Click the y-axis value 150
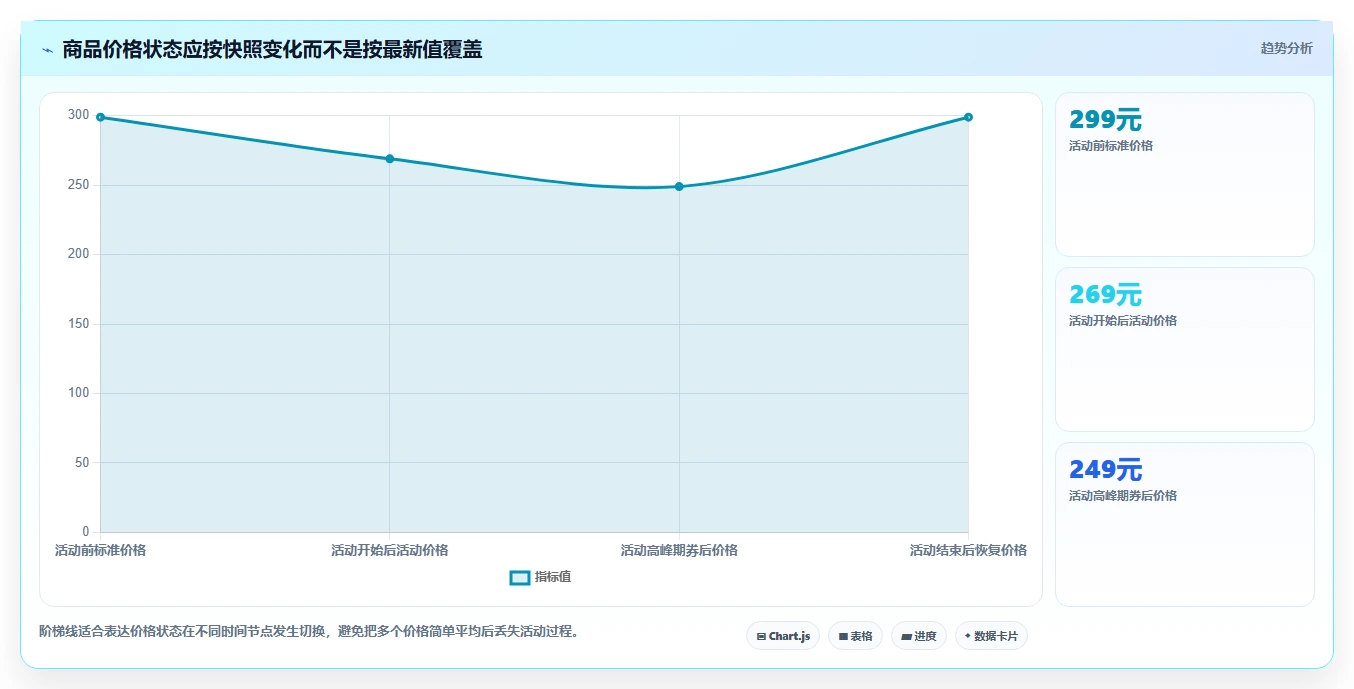The width and height of the screenshot is (1354, 689). tap(78, 324)
